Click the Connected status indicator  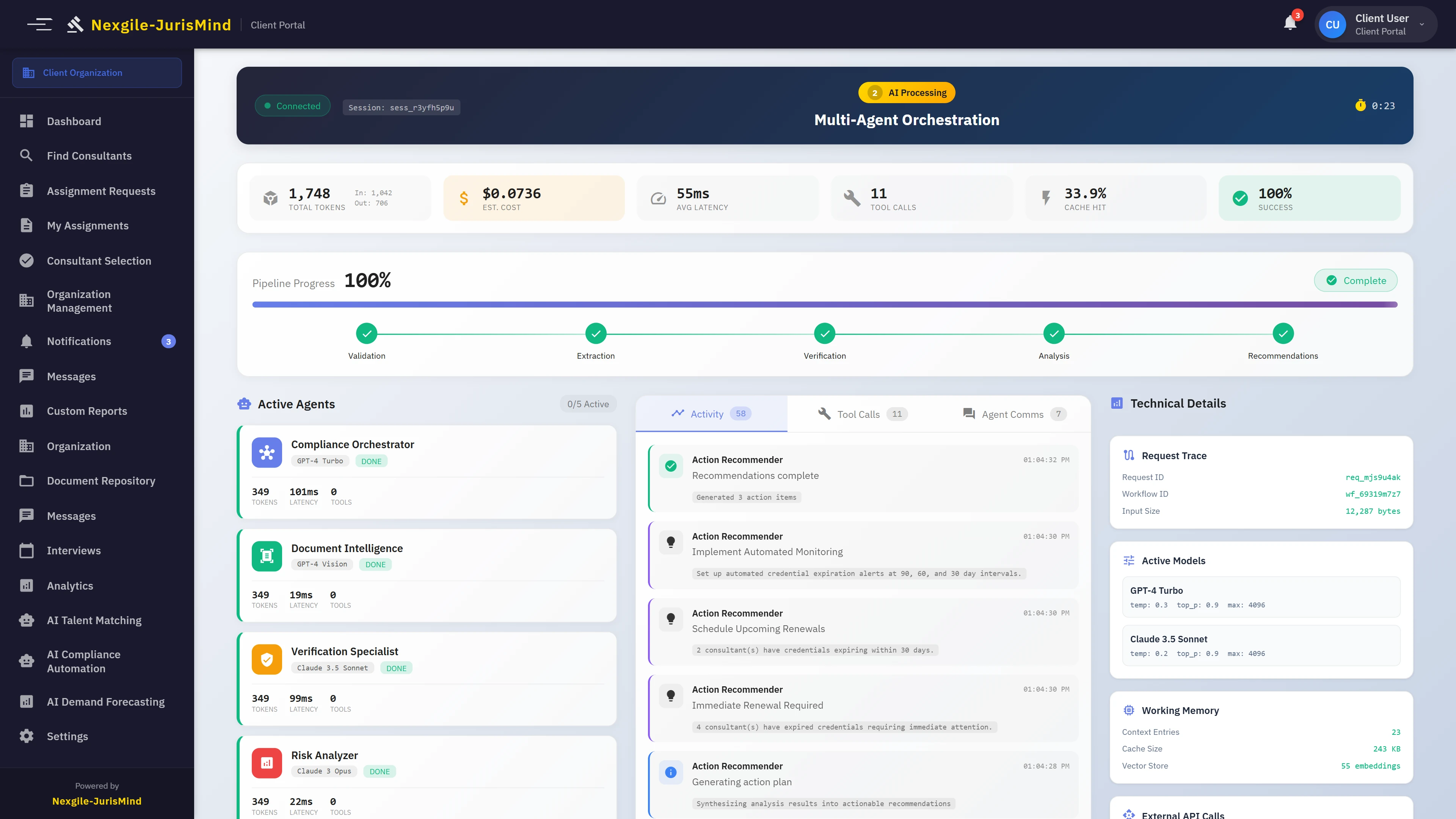tap(293, 105)
